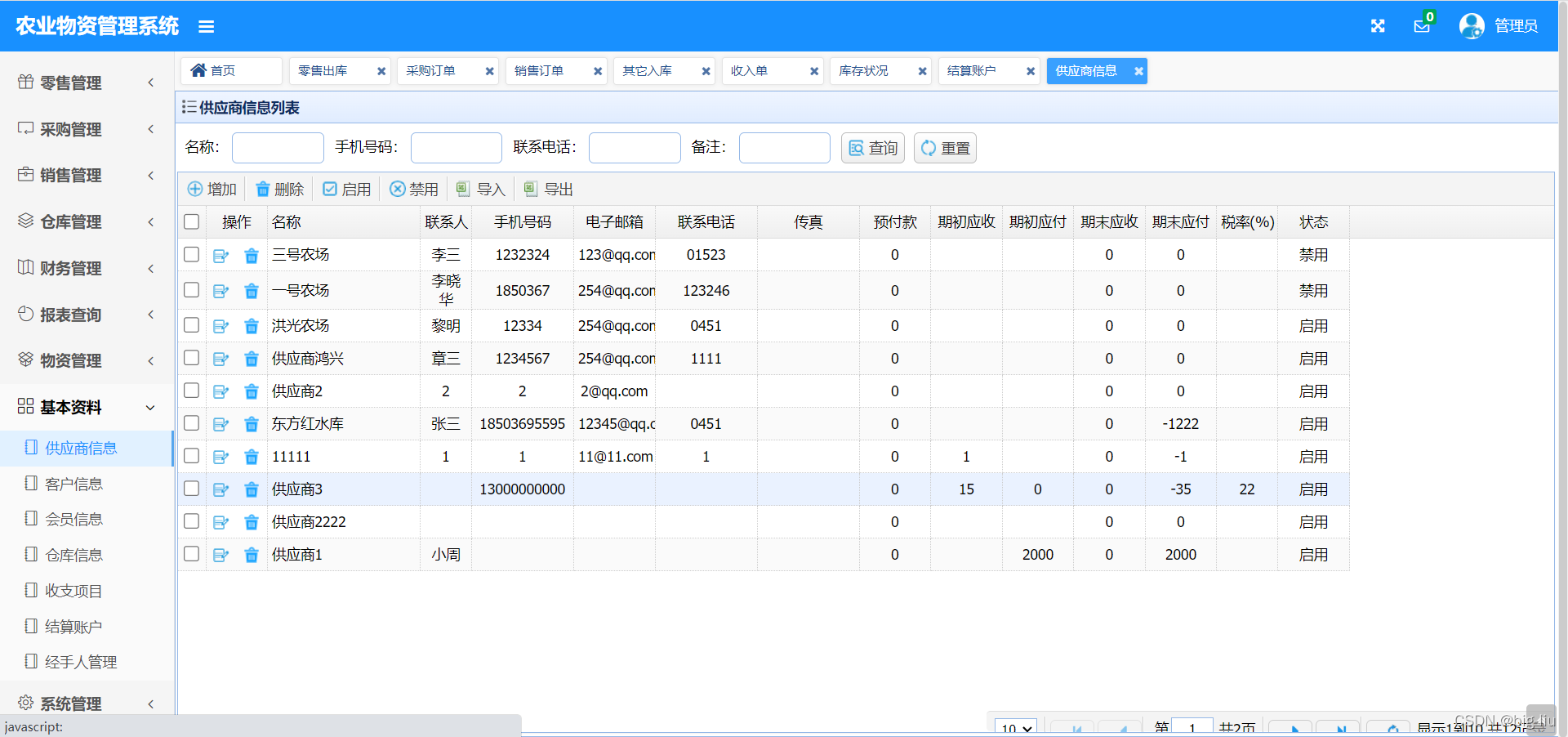The height and width of the screenshot is (737, 1568).
Task: Click edit icon for 一号农场 row
Action: point(220,291)
